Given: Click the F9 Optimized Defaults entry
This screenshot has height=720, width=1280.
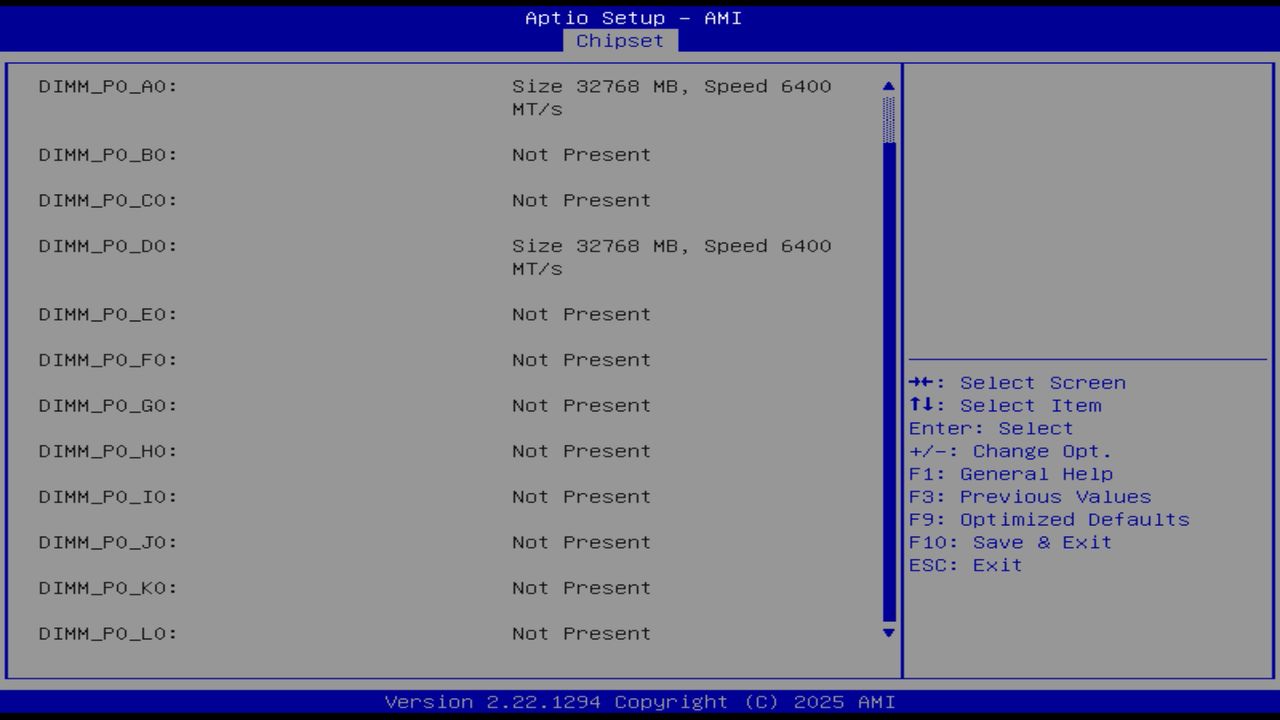Looking at the screenshot, I should [x=1048, y=519].
